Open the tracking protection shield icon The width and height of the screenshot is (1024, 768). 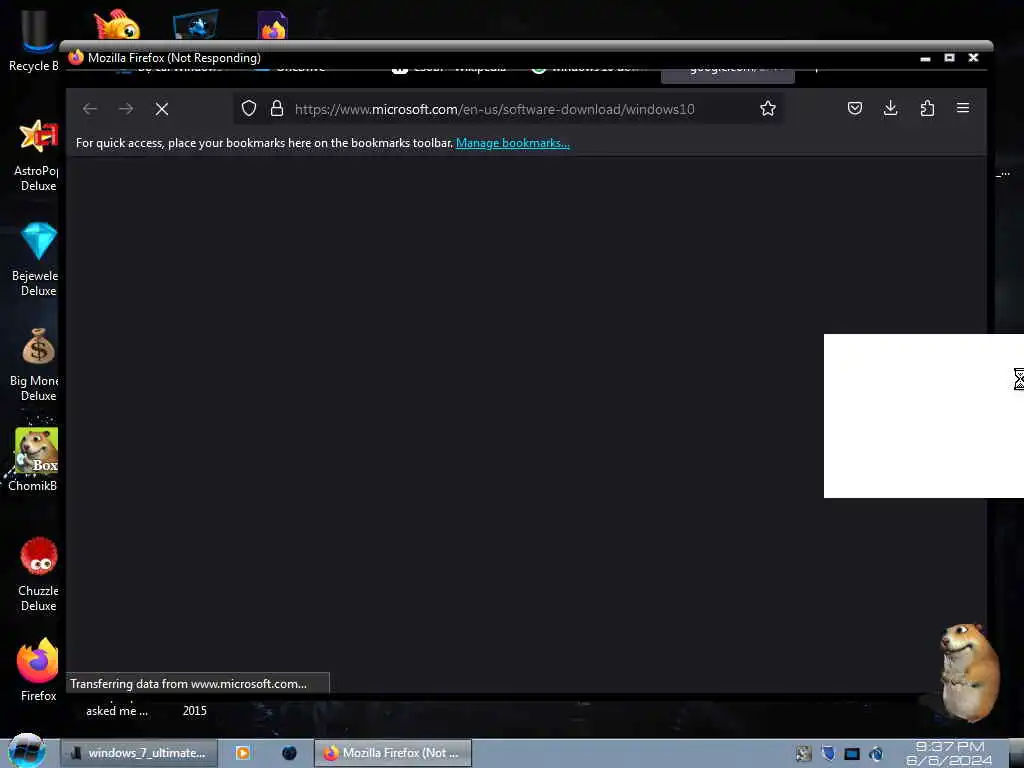tap(249, 108)
